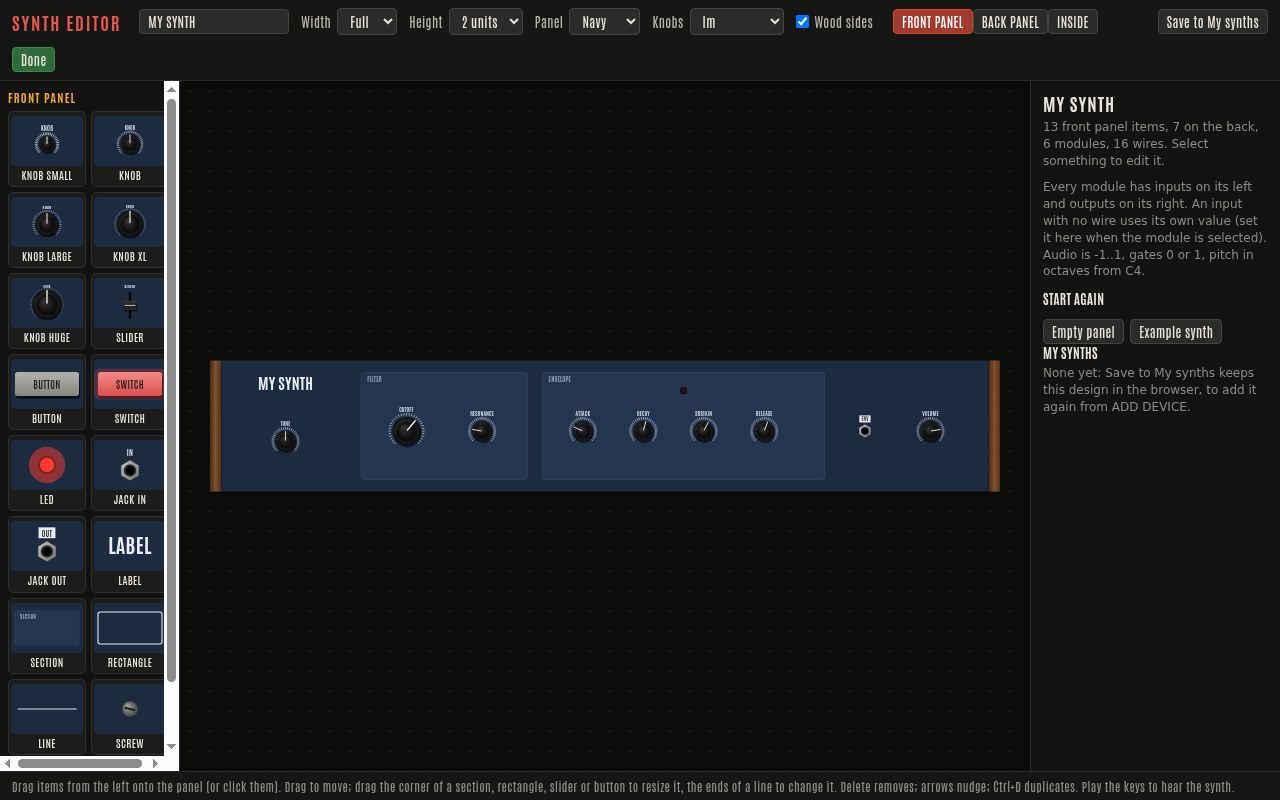Open the Height units dropdown

tap(486, 21)
